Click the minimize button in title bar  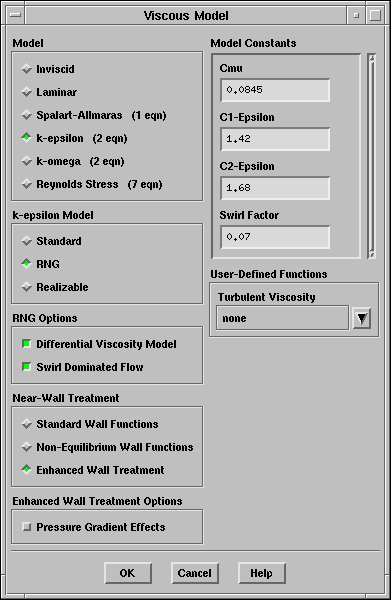[x=356, y=15]
